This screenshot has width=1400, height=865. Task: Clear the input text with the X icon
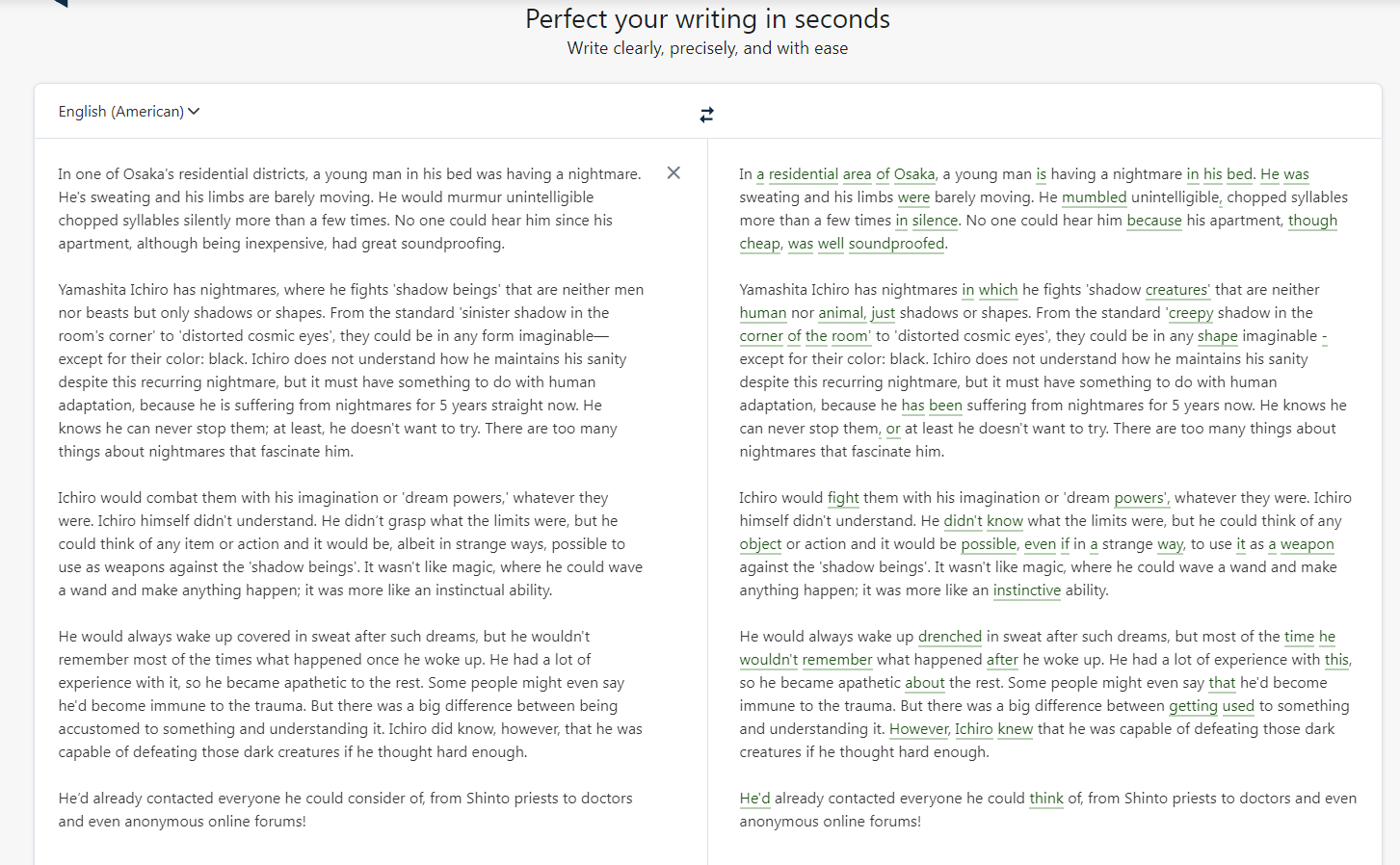[674, 173]
